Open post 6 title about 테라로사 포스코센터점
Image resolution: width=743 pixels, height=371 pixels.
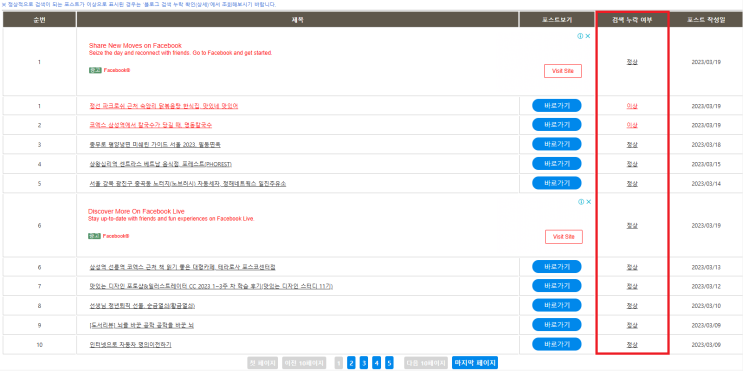point(182,267)
